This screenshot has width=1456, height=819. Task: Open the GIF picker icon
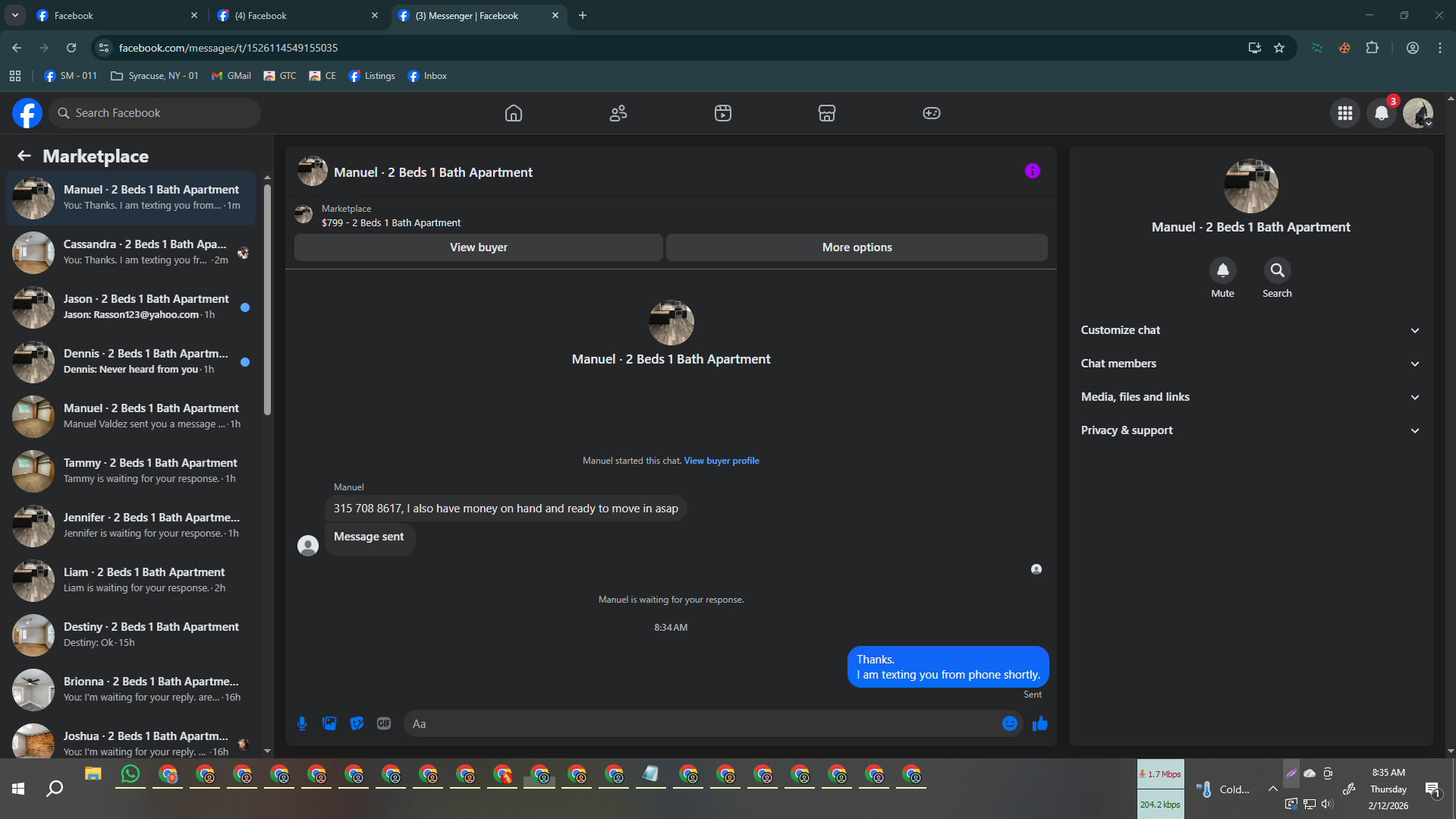[384, 723]
